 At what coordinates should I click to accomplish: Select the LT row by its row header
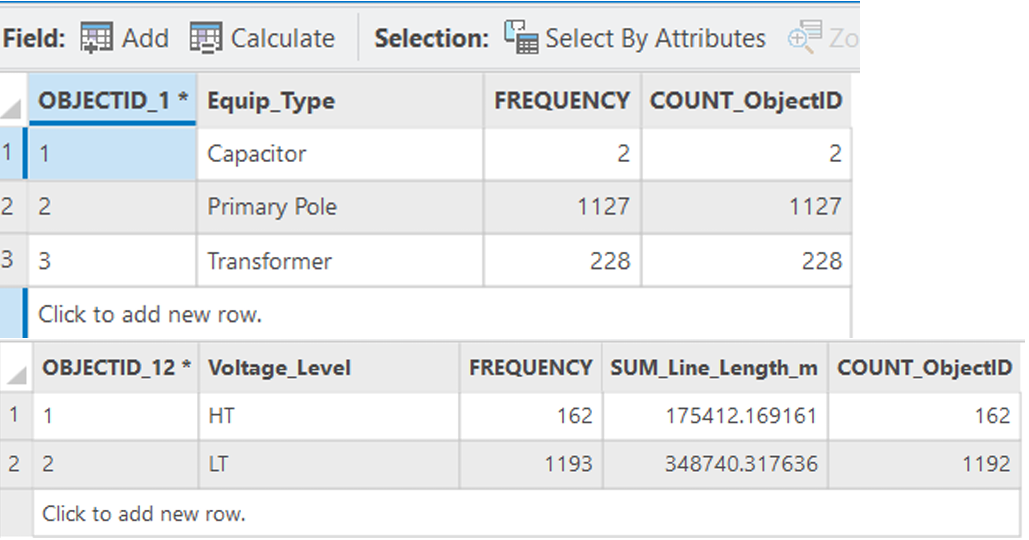tap(16, 464)
